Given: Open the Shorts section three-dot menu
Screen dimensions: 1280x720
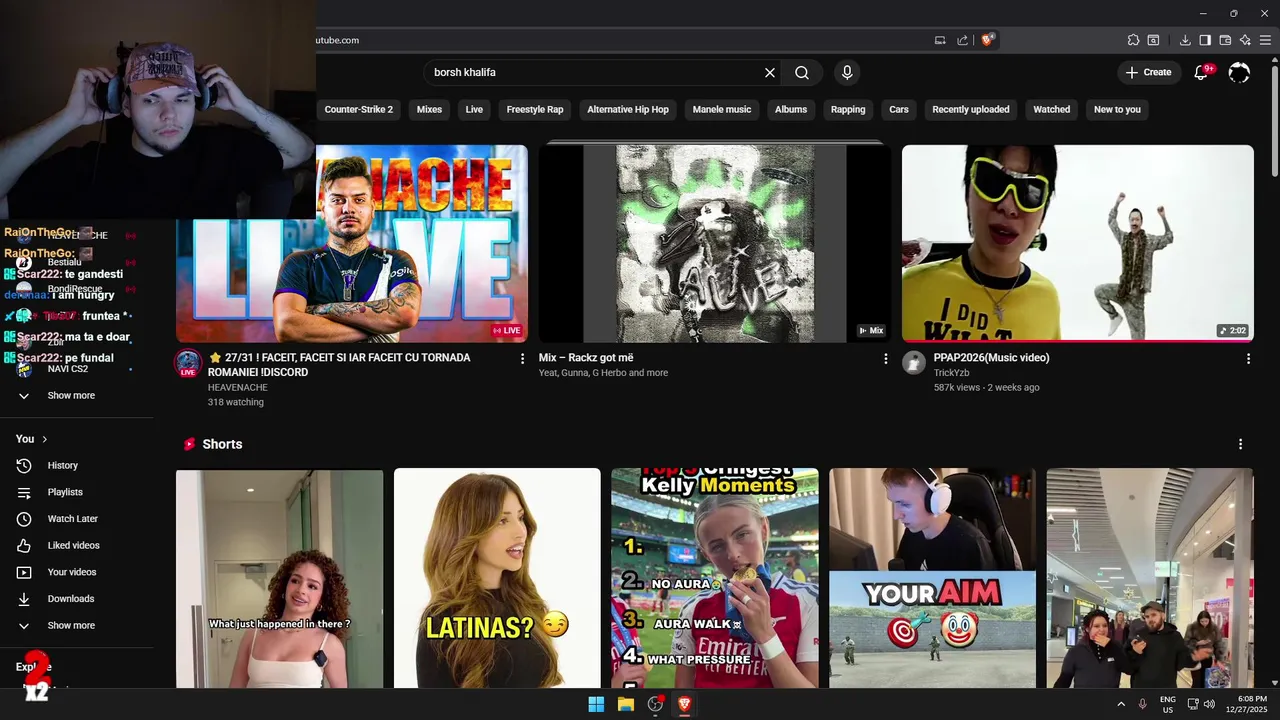Looking at the screenshot, I should (x=1241, y=444).
